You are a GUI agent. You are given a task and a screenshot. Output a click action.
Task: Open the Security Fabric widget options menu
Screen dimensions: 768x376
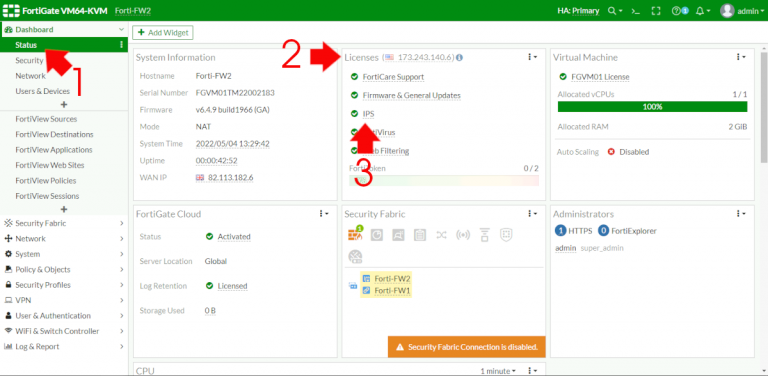click(x=532, y=213)
